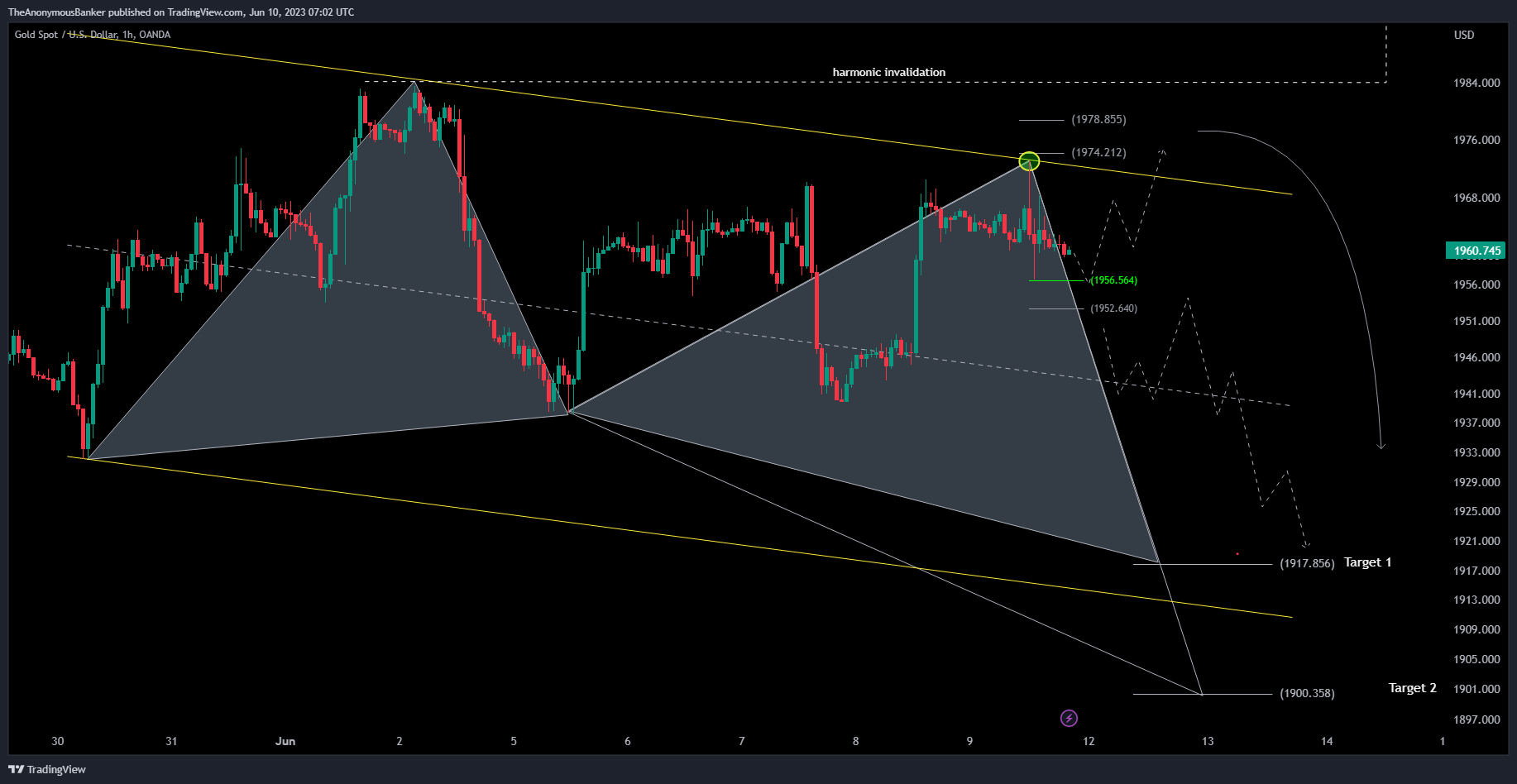Viewport: 1517px width, 784px height.
Task: Click the (1917.856) target price label
Action: (x=1307, y=563)
